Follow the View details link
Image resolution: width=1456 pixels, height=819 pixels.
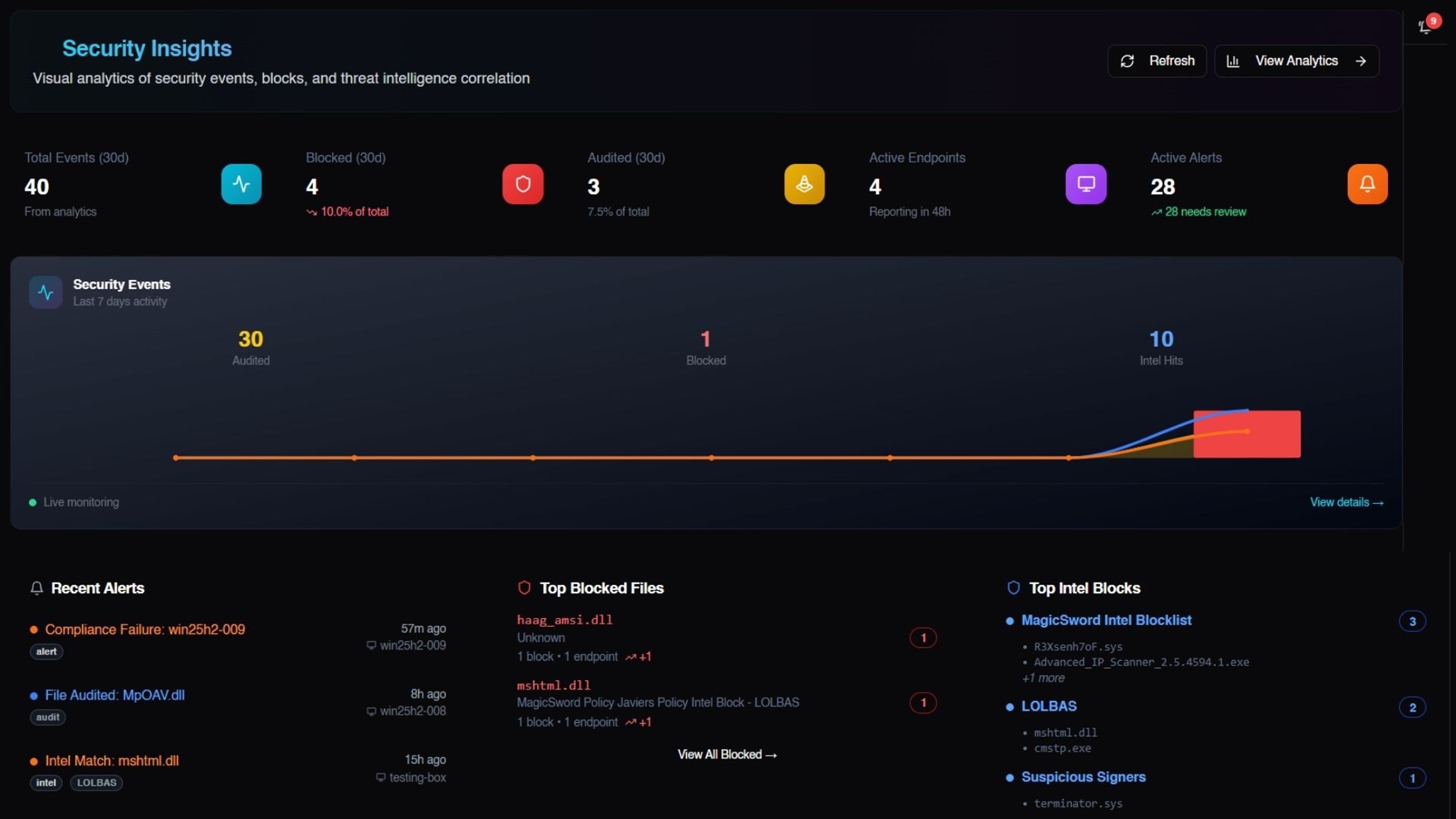[x=1347, y=502]
